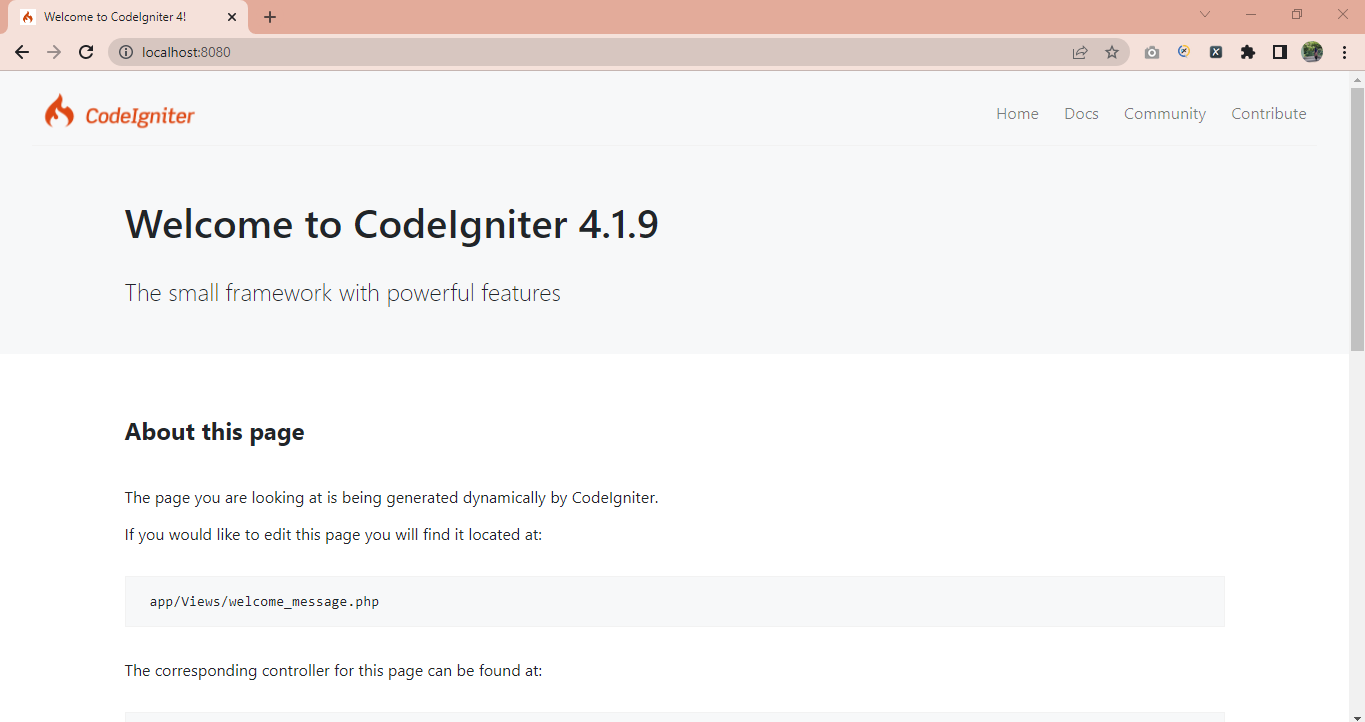Open a new tab with plus button

[x=270, y=17]
